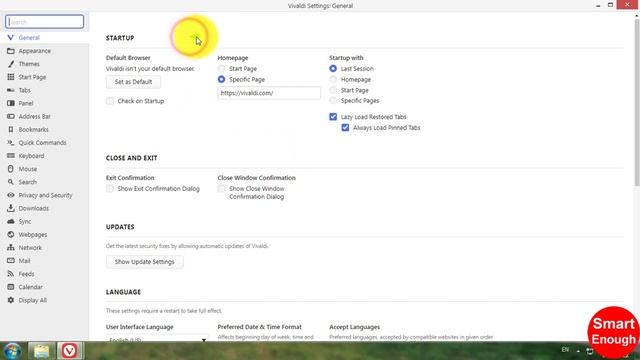The height and width of the screenshot is (360, 640).
Task: Select Last Session startup option
Action: 333,69
